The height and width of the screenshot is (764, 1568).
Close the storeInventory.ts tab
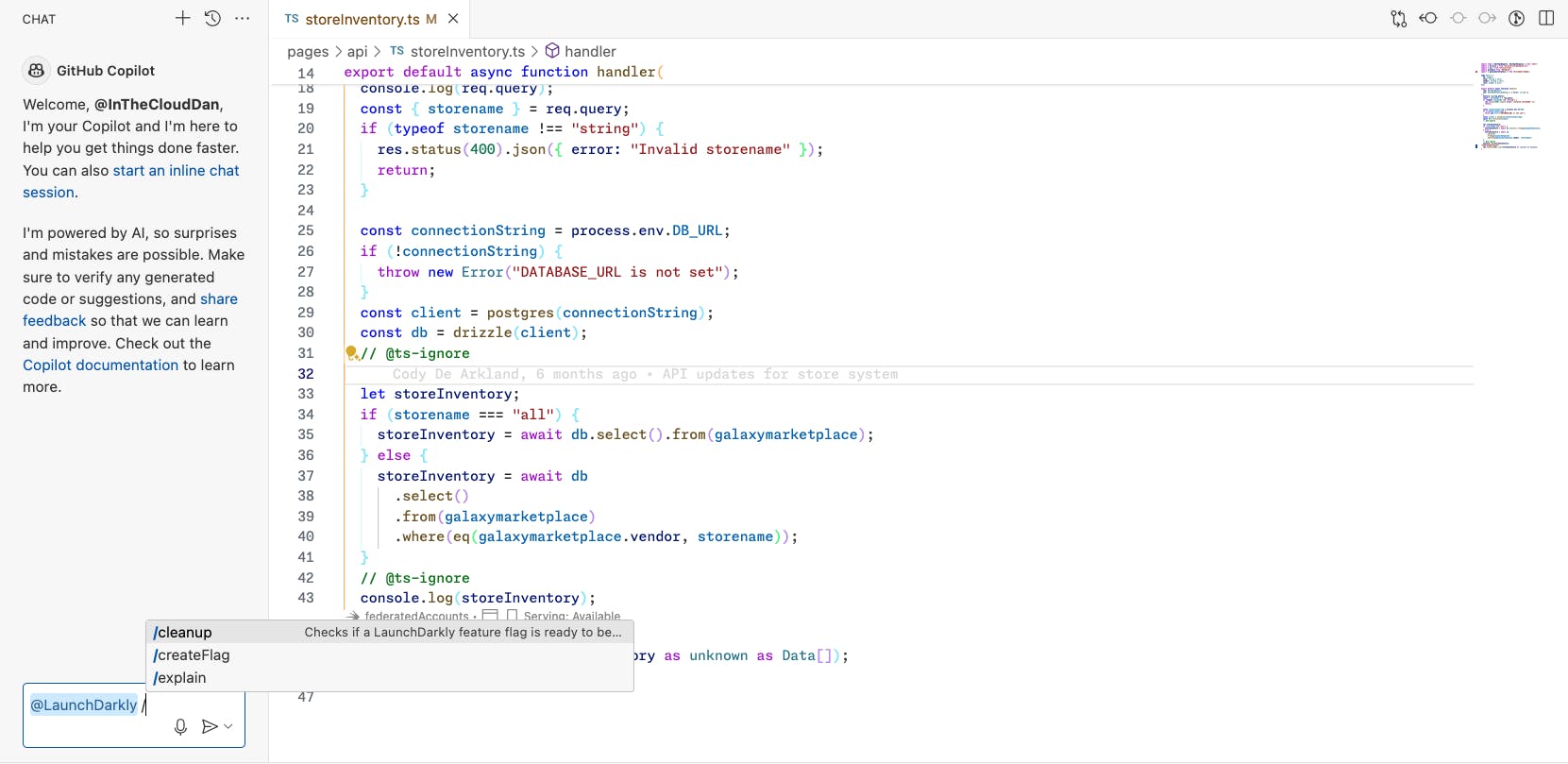453,19
